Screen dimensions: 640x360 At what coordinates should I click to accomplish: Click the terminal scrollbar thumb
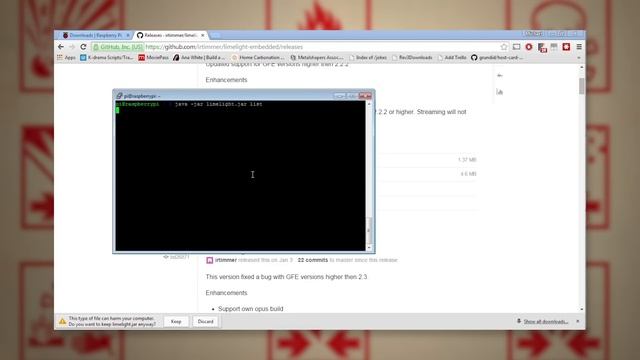(x=369, y=231)
